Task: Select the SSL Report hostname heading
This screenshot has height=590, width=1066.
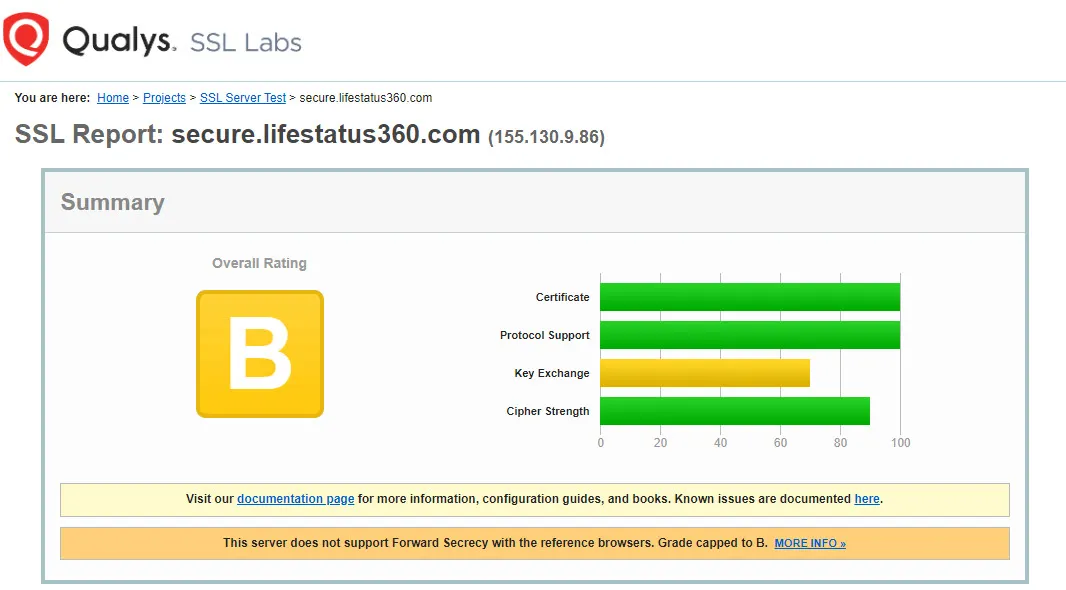Action: [326, 135]
